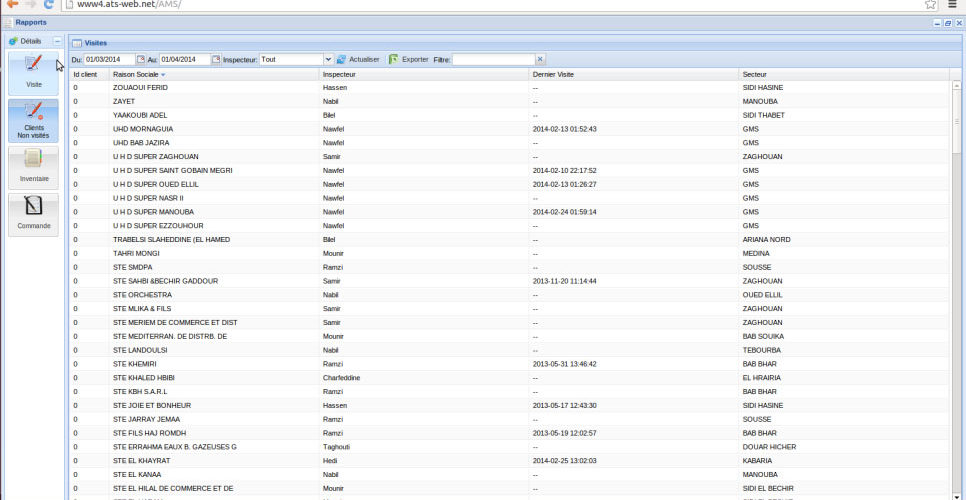Click the Actualiser button
The image size is (966, 500).
pyautogui.click(x=358, y=59)
